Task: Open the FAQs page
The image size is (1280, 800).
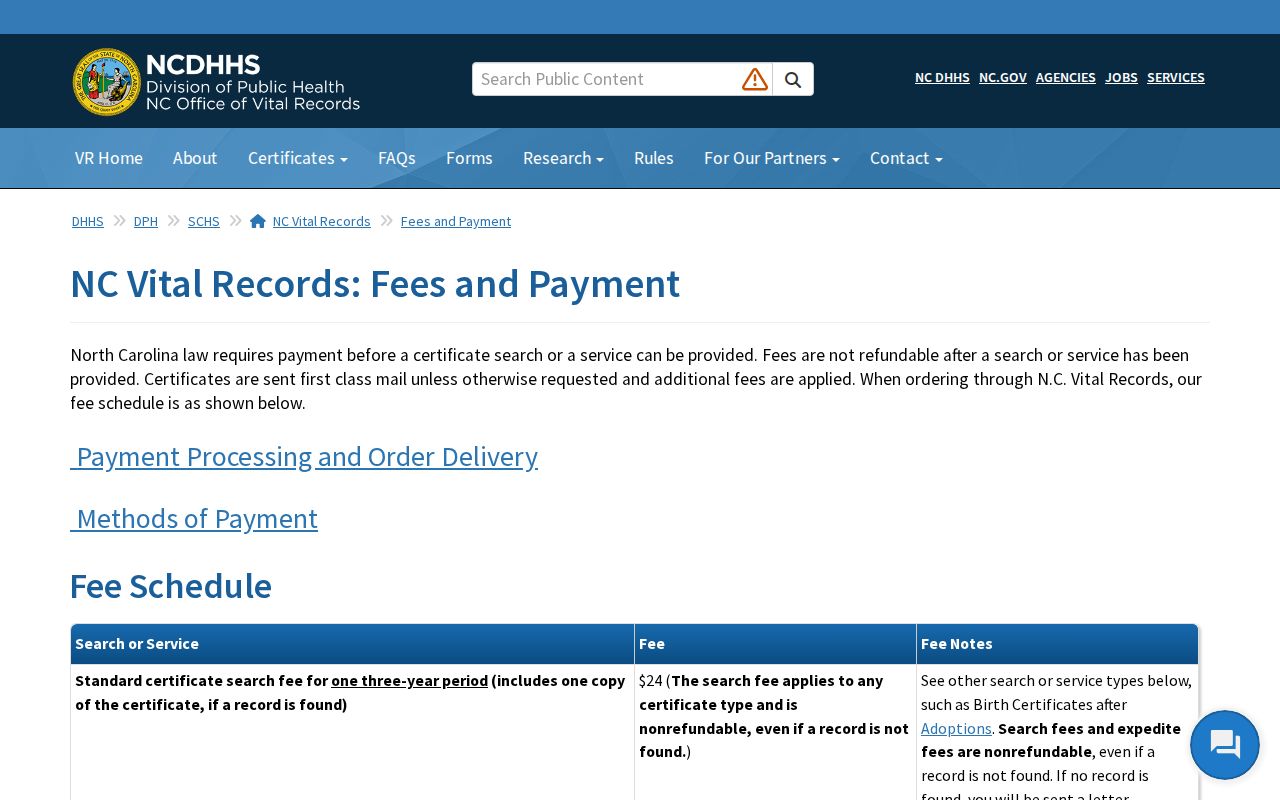Action: click(397, 158)
